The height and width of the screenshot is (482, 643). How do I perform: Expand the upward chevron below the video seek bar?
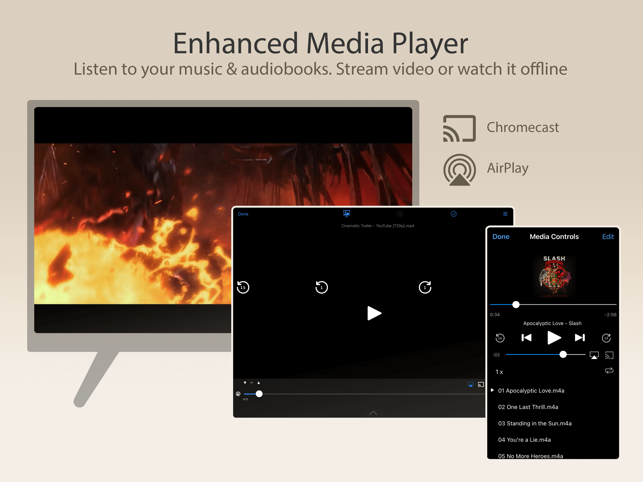click(373, 413)
